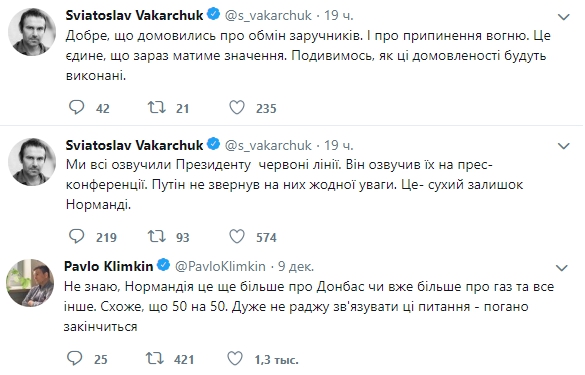Viewport: 585px width, 375px height.
Task: Reply to Pavlo Klimkin's tweet
Action: coord(75,358)
